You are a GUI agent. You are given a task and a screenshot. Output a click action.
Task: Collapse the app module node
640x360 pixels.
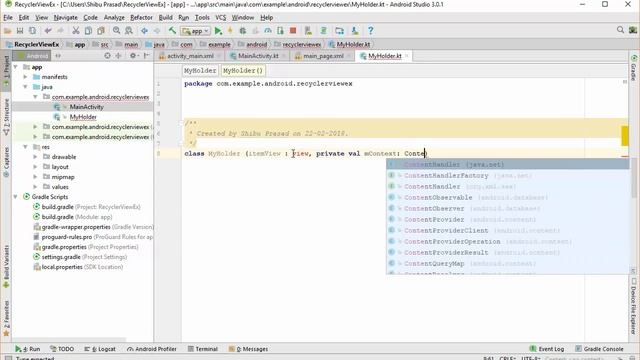[16, 67]
